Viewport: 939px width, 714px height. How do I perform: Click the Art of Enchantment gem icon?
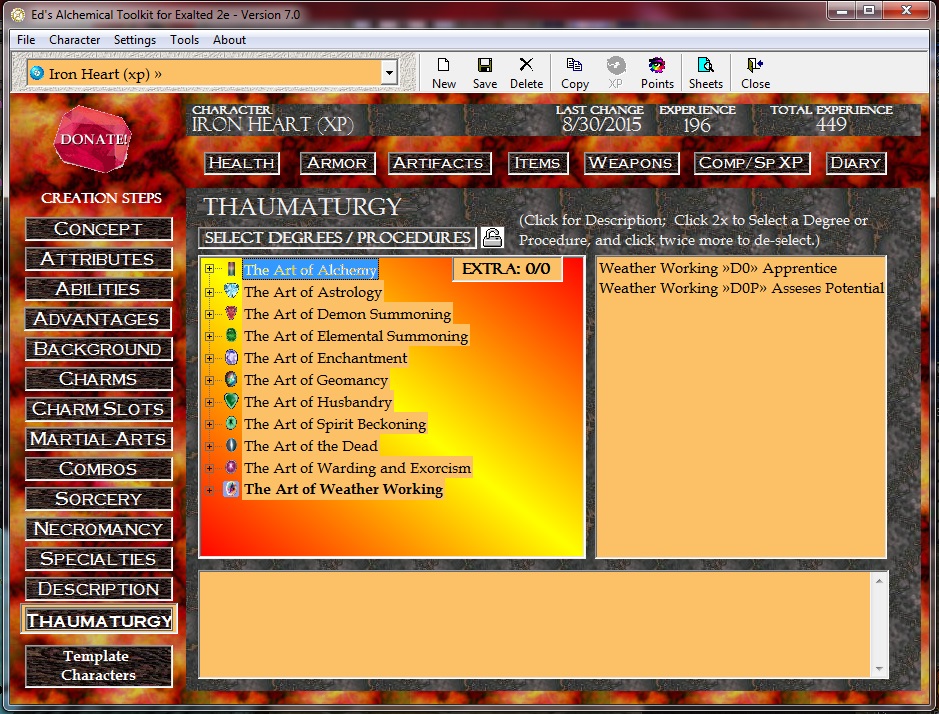[231, 358]
